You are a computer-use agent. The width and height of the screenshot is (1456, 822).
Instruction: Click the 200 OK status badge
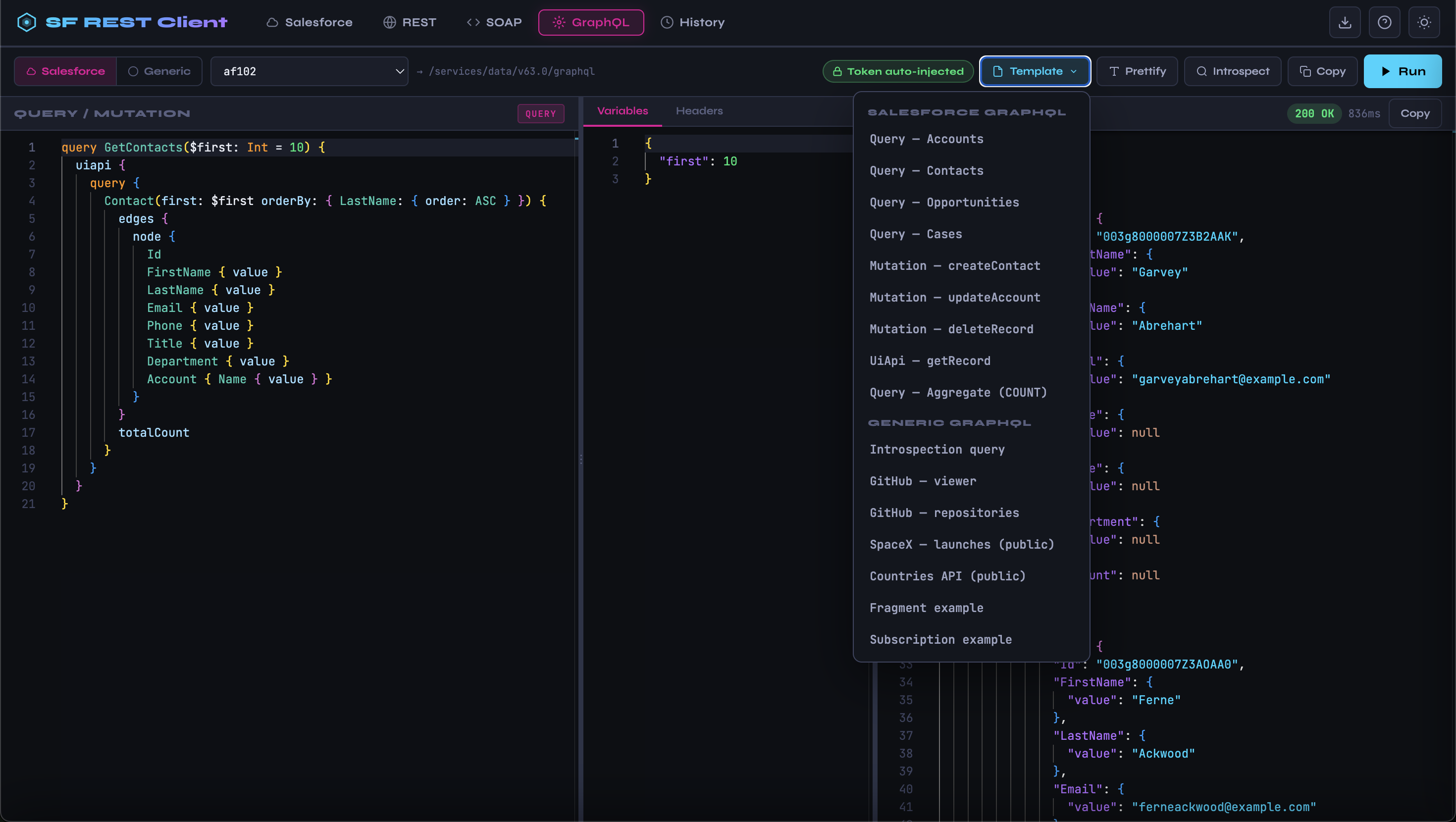1314,113
